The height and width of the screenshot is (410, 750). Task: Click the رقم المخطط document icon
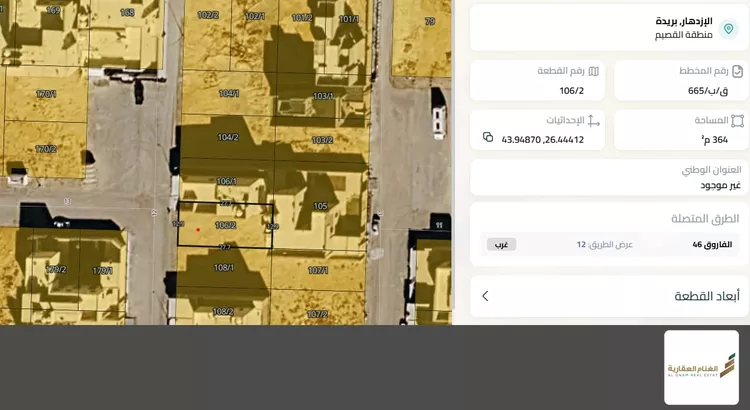point(738,71)
